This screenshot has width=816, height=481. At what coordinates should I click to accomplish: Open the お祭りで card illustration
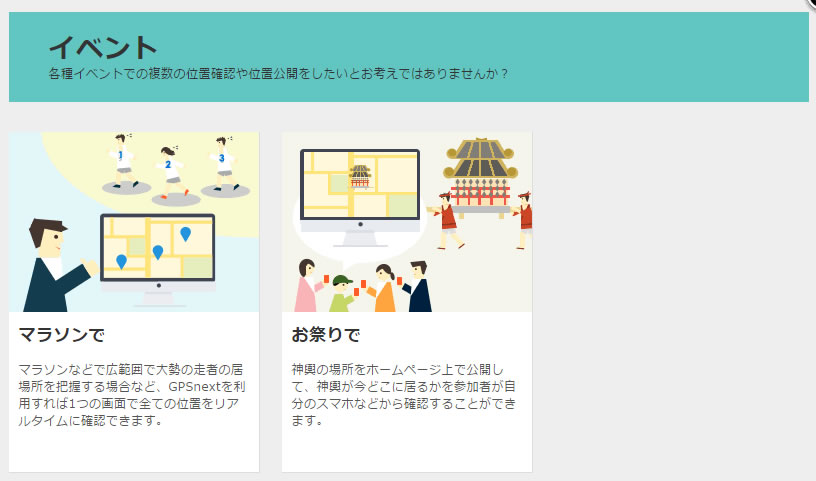click(x=407, y=222)
